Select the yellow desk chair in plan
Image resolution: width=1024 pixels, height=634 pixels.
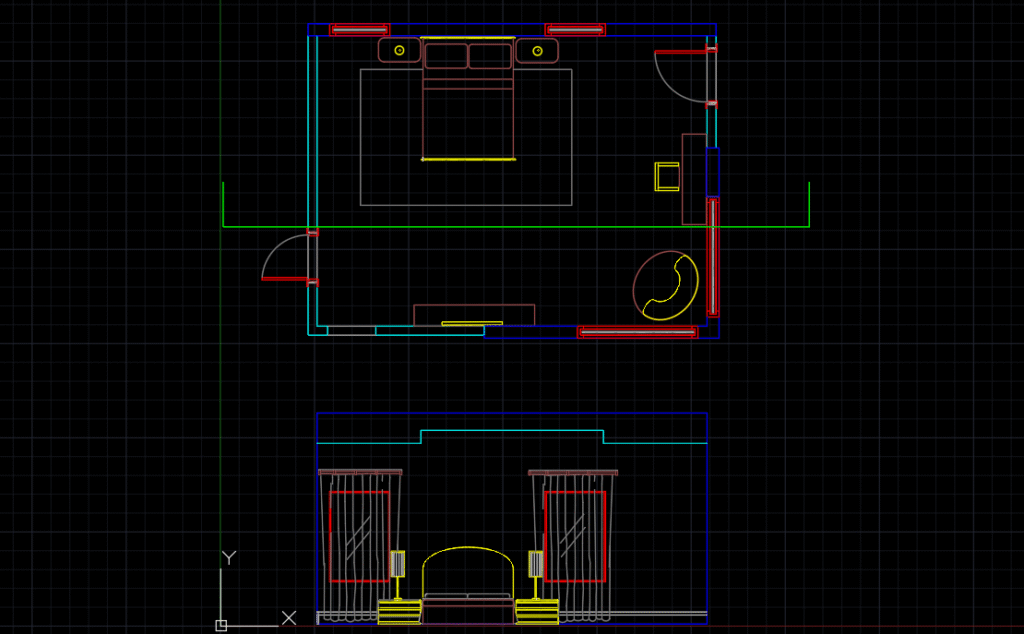coord(667,176)
